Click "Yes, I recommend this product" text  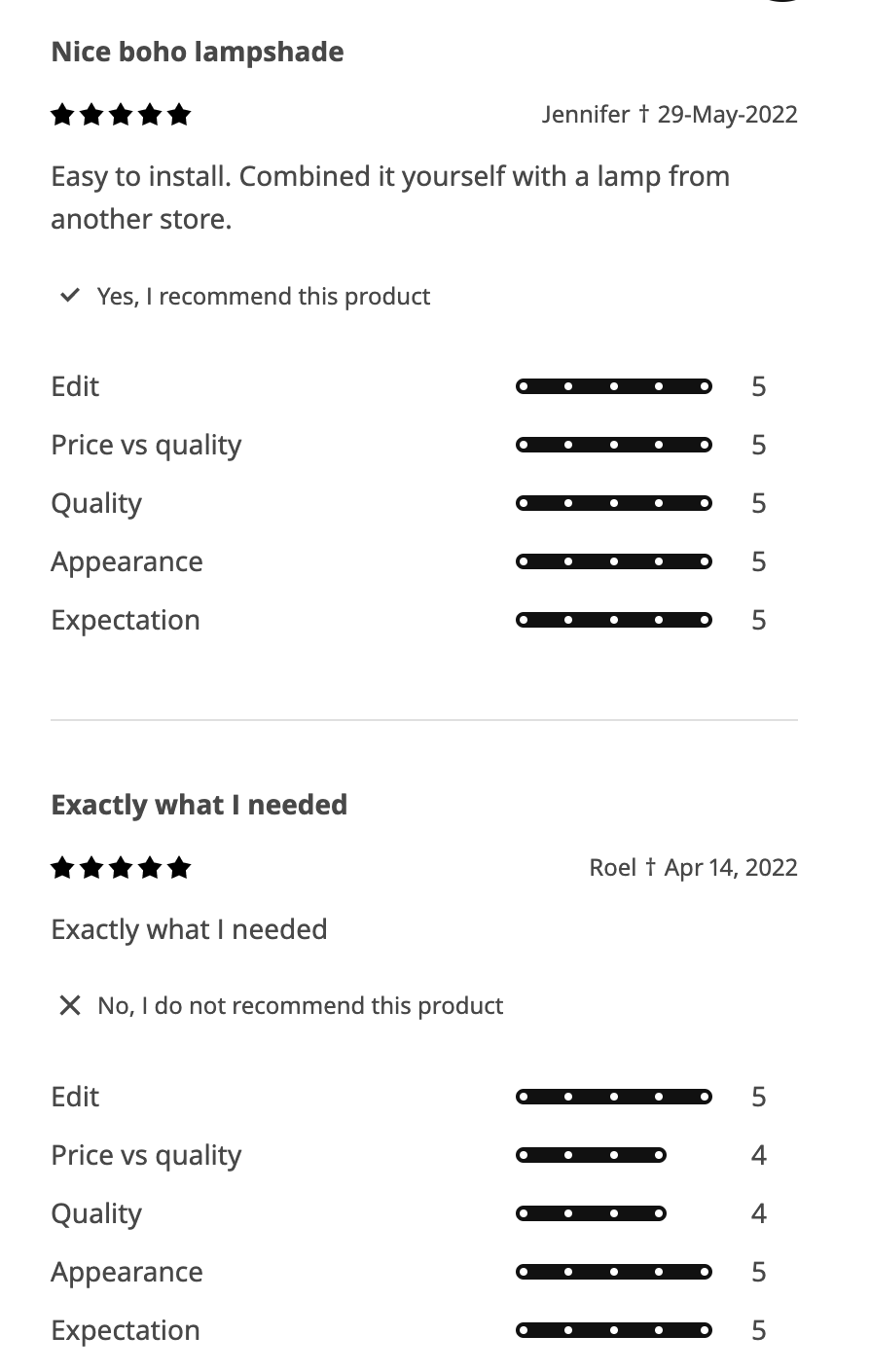coord(263,296)
